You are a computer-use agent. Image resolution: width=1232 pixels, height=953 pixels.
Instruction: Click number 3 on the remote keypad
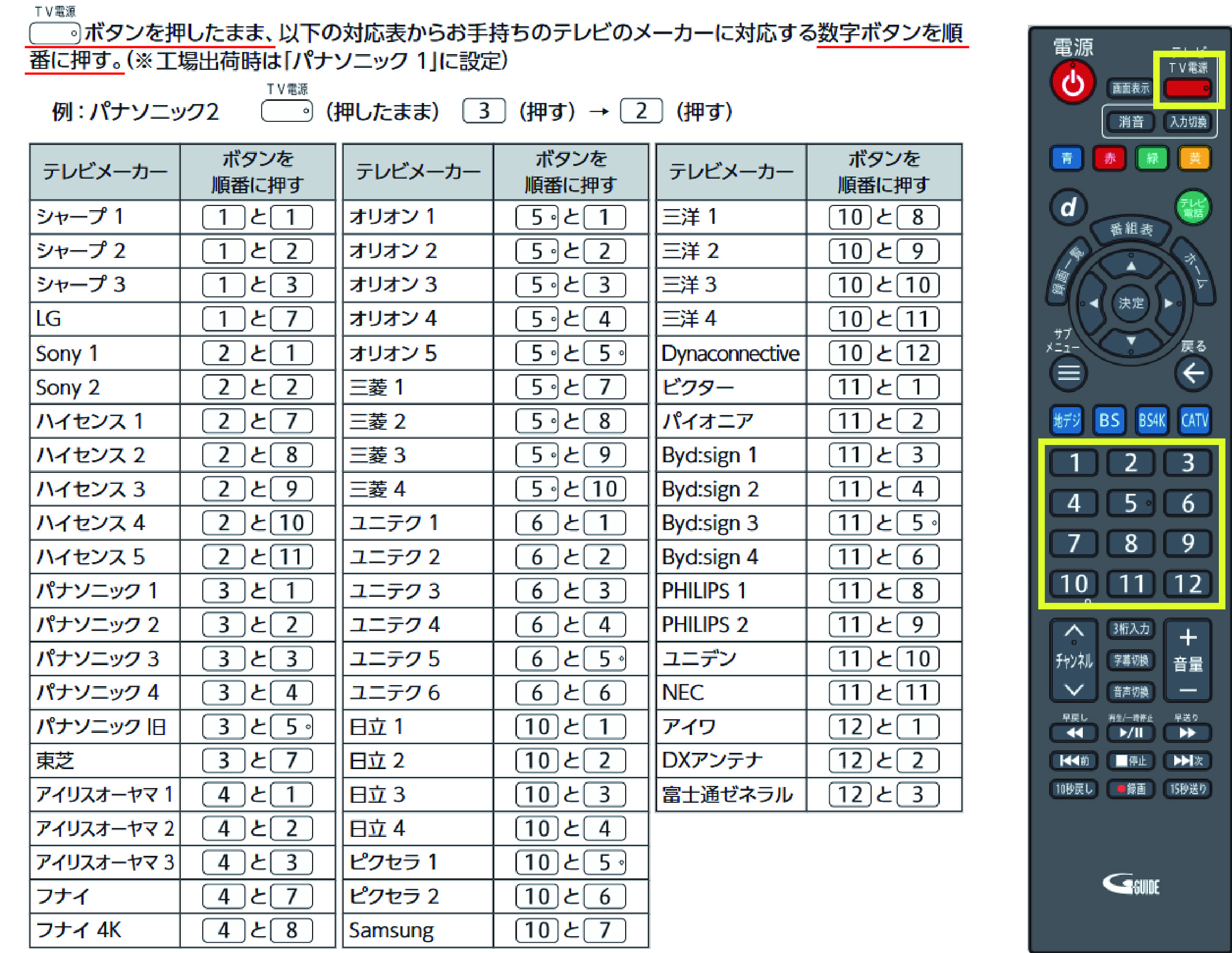[1188, 463]
